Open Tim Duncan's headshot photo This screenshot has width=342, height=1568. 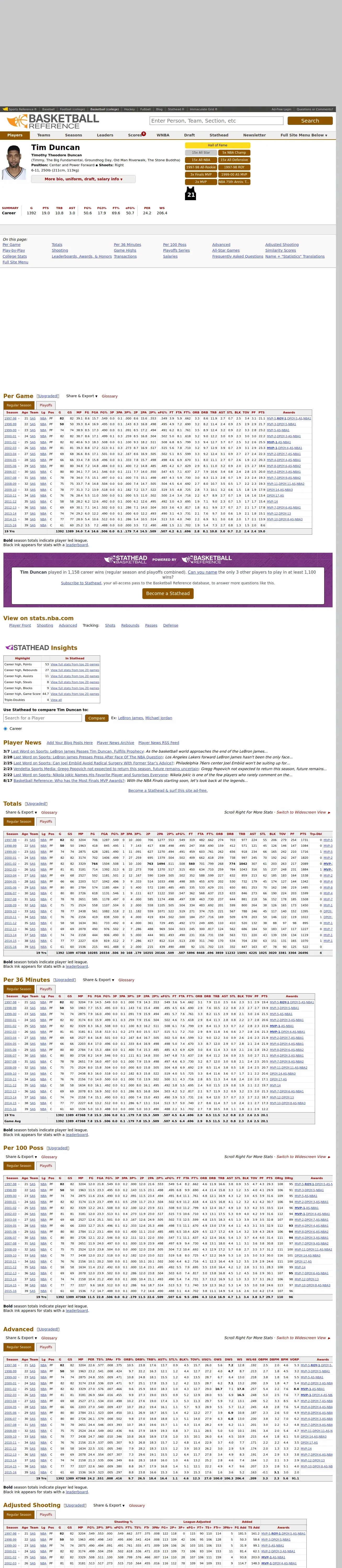click(15, 163)
